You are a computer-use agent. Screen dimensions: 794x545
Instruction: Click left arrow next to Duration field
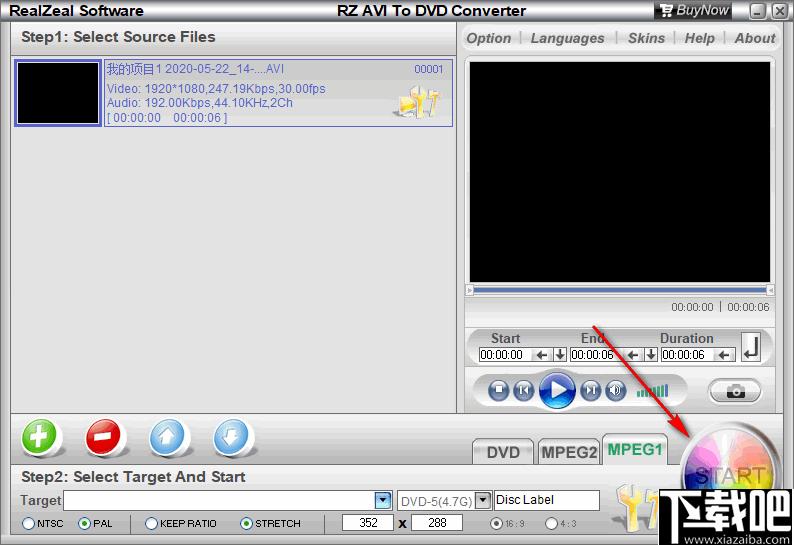coord(724,355)
